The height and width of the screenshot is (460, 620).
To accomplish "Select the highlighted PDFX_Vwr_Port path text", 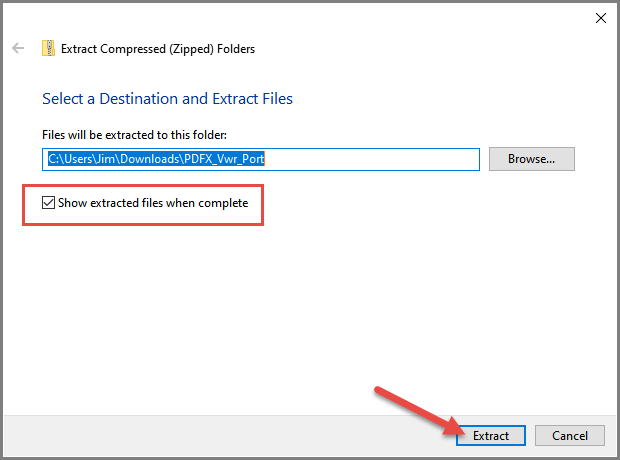I will tap(156, 159).
